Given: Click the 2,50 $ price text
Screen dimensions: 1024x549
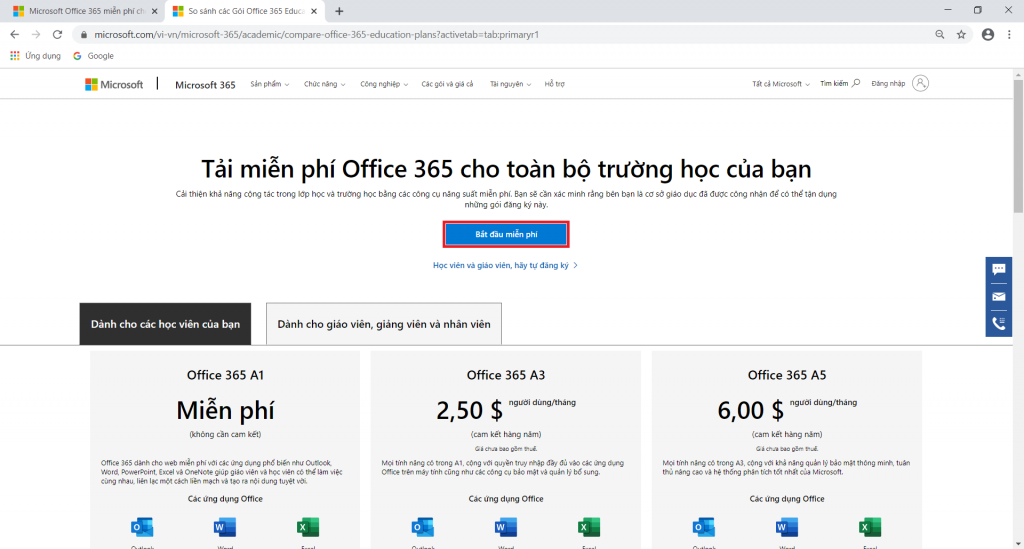Looking at the screenshot, I should pos(470,411).
